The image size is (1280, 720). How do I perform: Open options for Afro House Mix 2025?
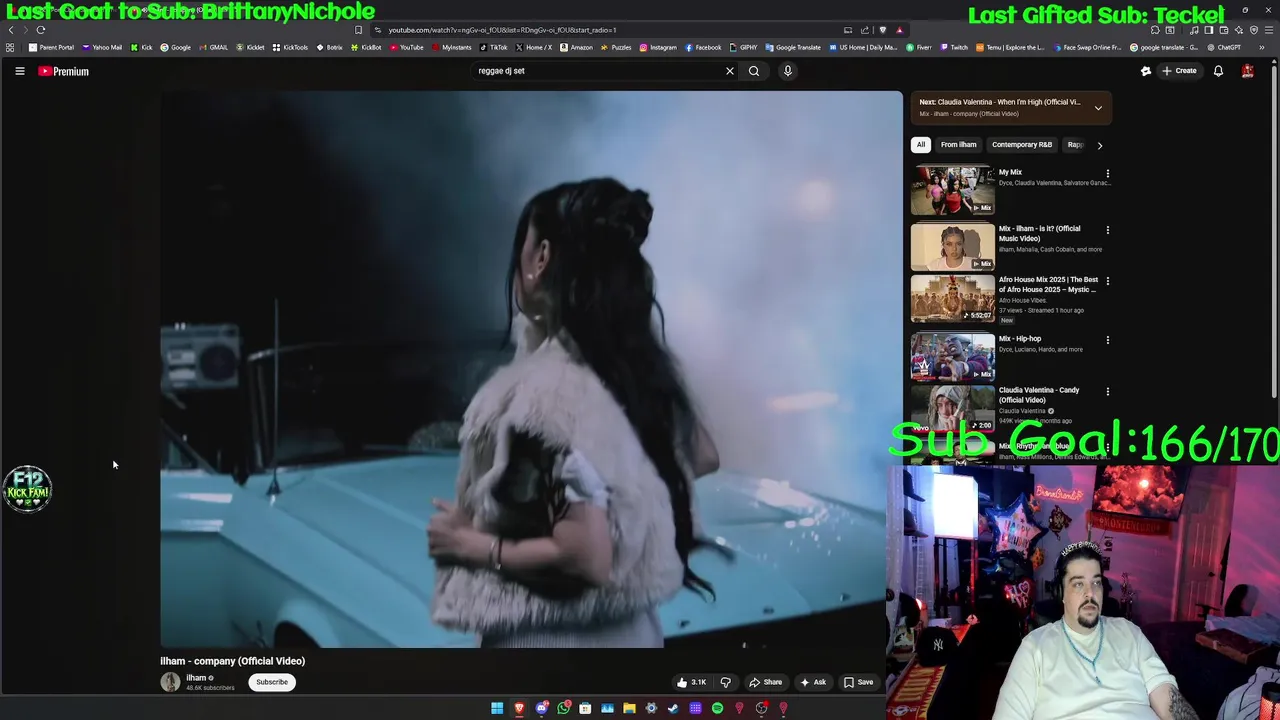click(x=1107, y=281)
